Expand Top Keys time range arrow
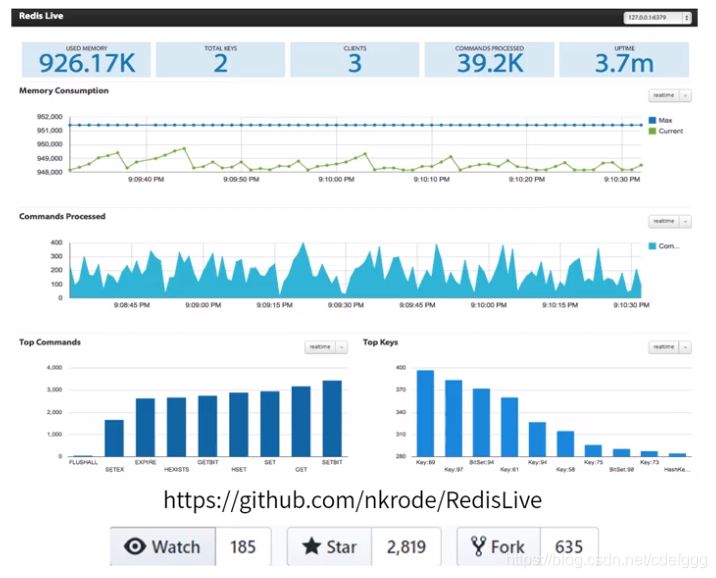Screen dimensions: 716x578 tap(685, 347)
